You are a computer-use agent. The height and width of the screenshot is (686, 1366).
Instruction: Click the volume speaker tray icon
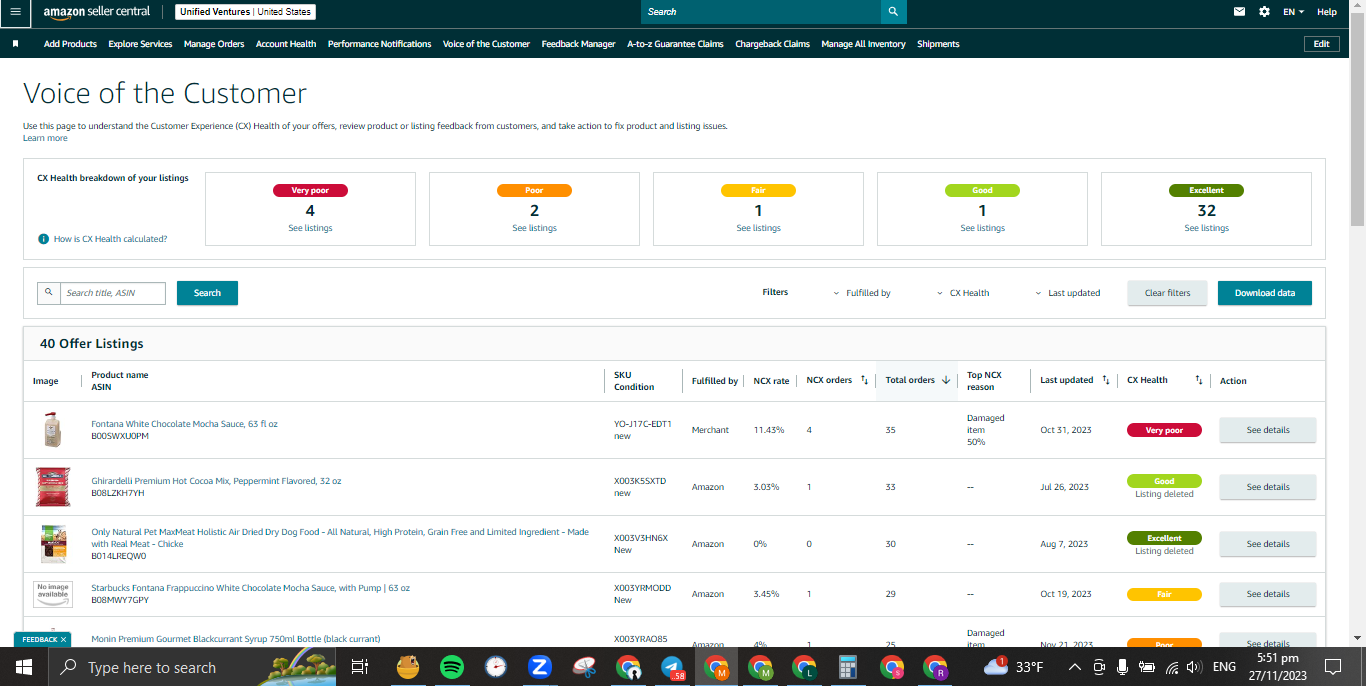click(x=1192, y=666)
